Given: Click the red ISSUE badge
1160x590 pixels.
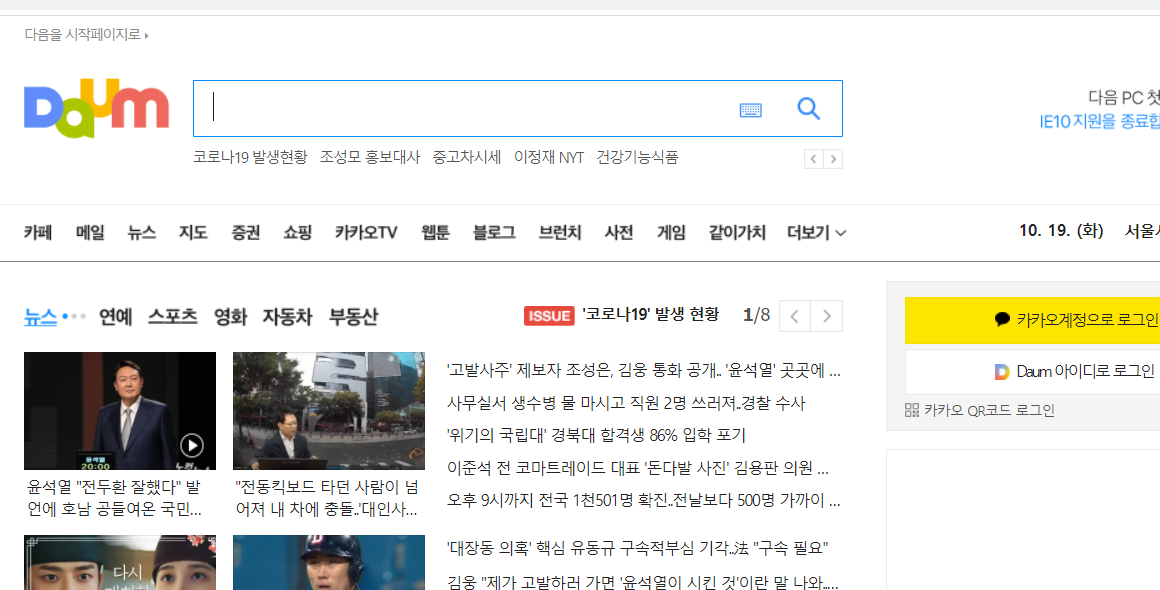Looking at the screenshot, I should click(549, 316).
